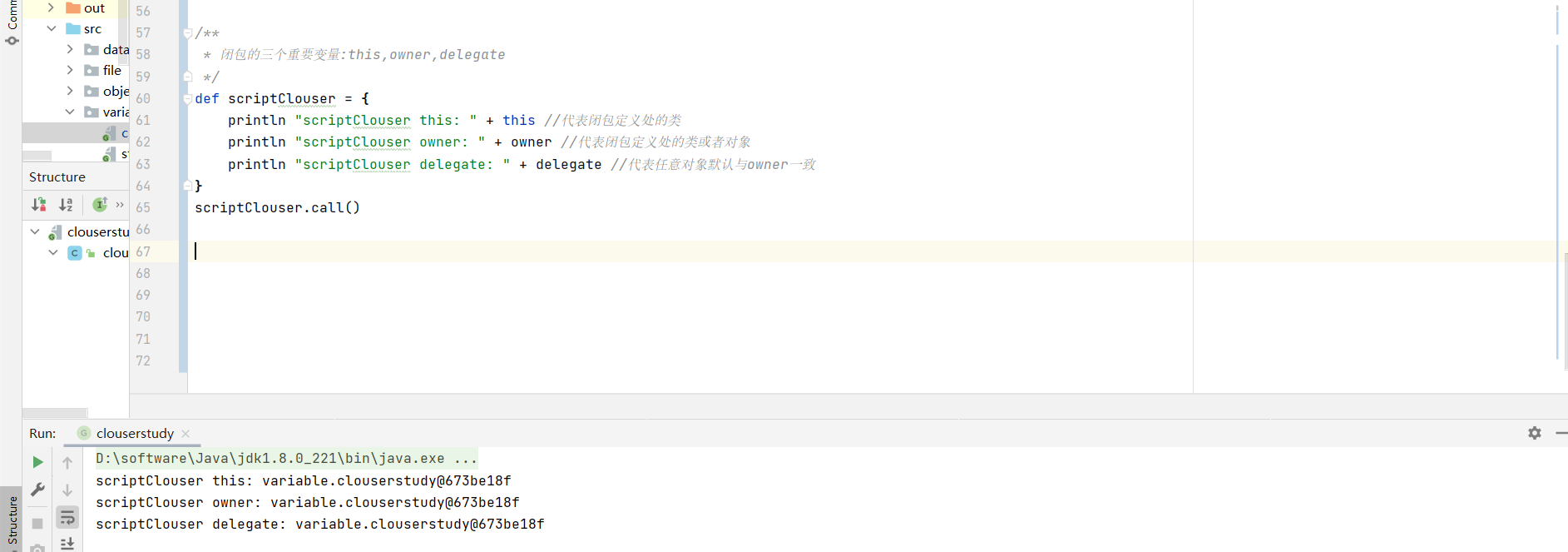Fold the scriptClouser closure at line 60
Viewport: 1568px width, 552px height.
[x=188, y=99]
